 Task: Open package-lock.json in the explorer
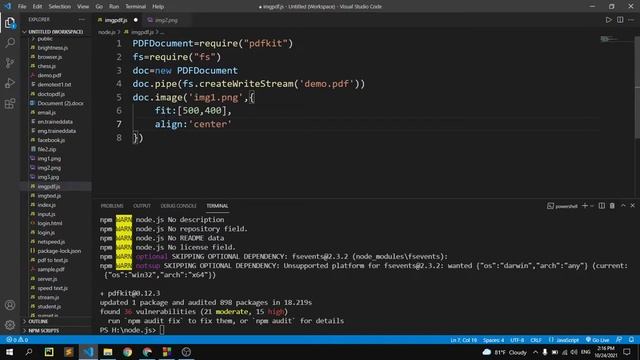59,251
